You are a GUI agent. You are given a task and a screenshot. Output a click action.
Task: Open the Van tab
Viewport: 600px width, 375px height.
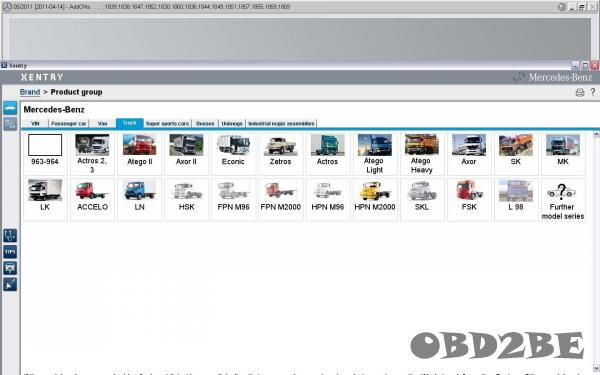click(103, 124)
